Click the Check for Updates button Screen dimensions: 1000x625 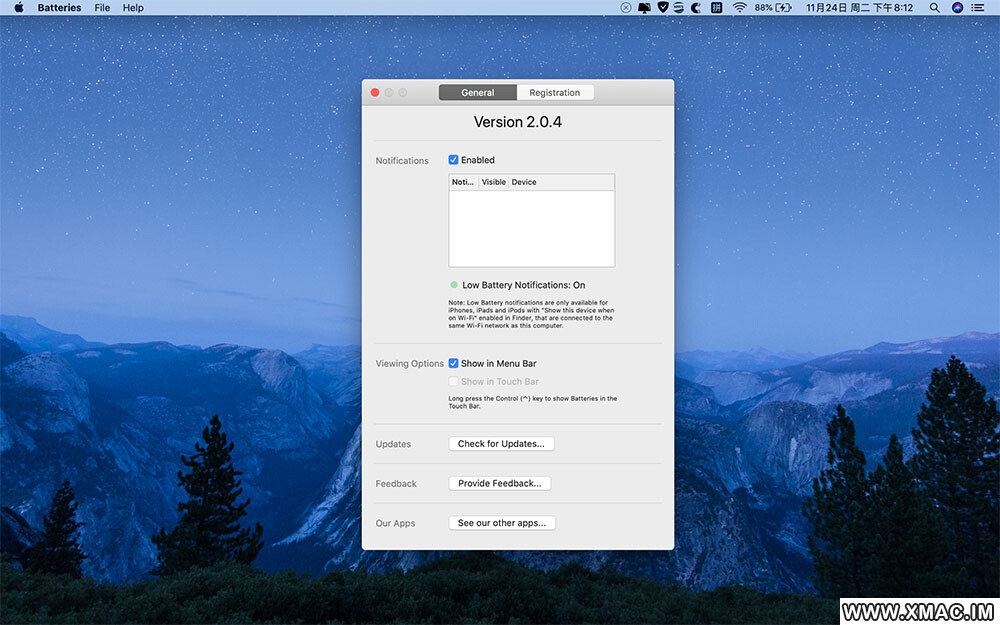(x=501, y=443)
